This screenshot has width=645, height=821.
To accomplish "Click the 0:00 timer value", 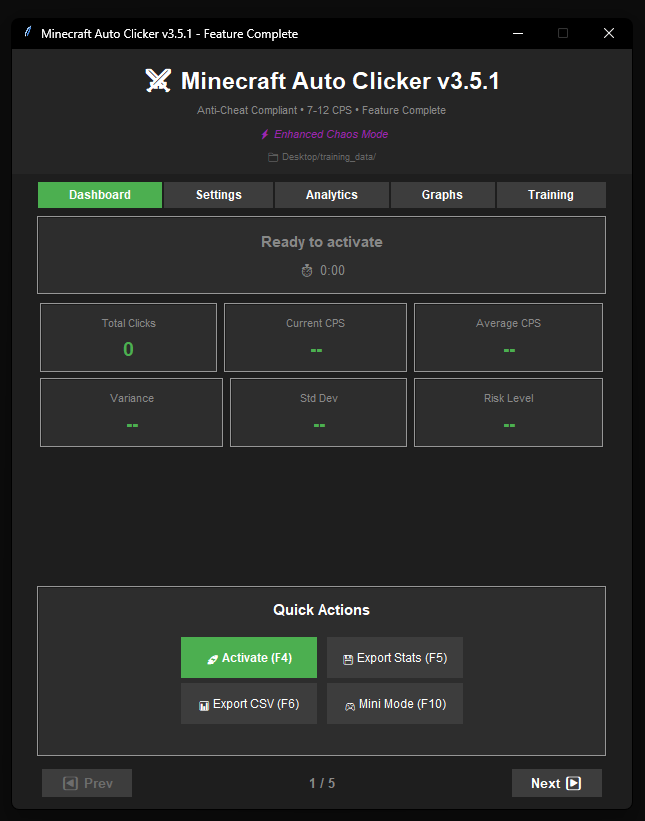I will [332, 271].
